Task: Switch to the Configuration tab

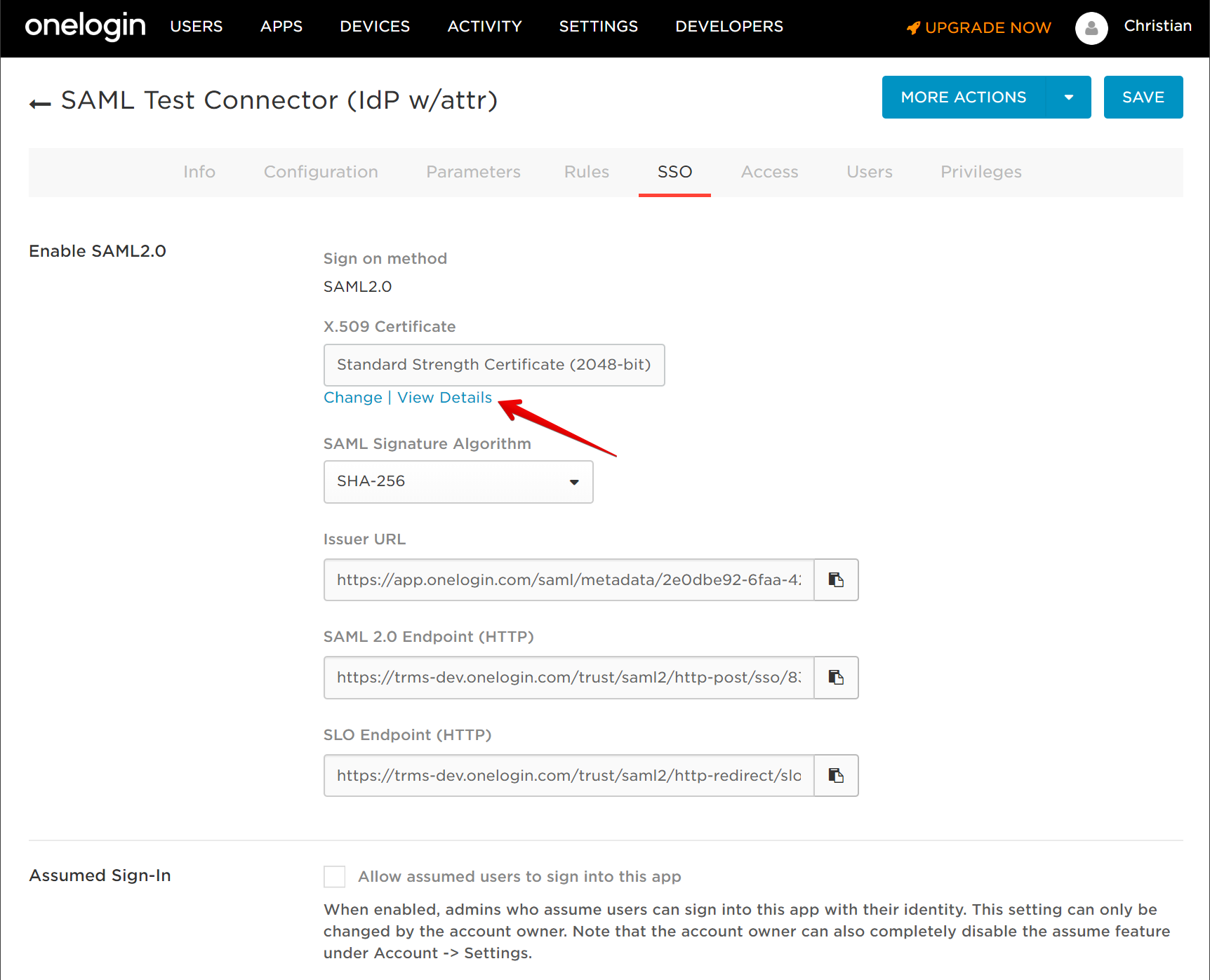Action: point(321,172)
